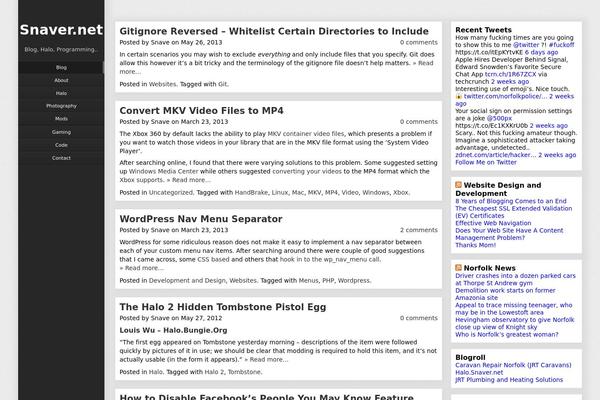Click the HandBrake tag
This screenshot has width=600, height=400.
click(251, 193)
